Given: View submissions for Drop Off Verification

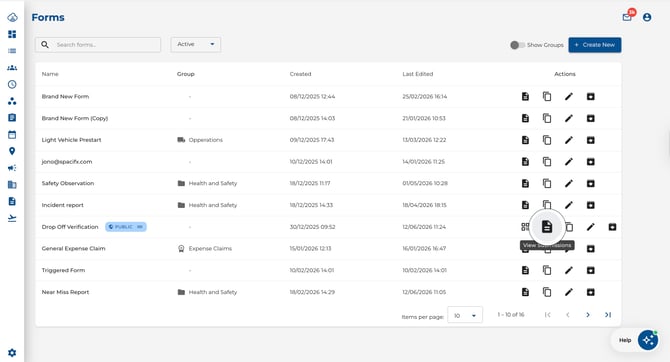Looking at the screenshot, I should [x=547, y=227].
